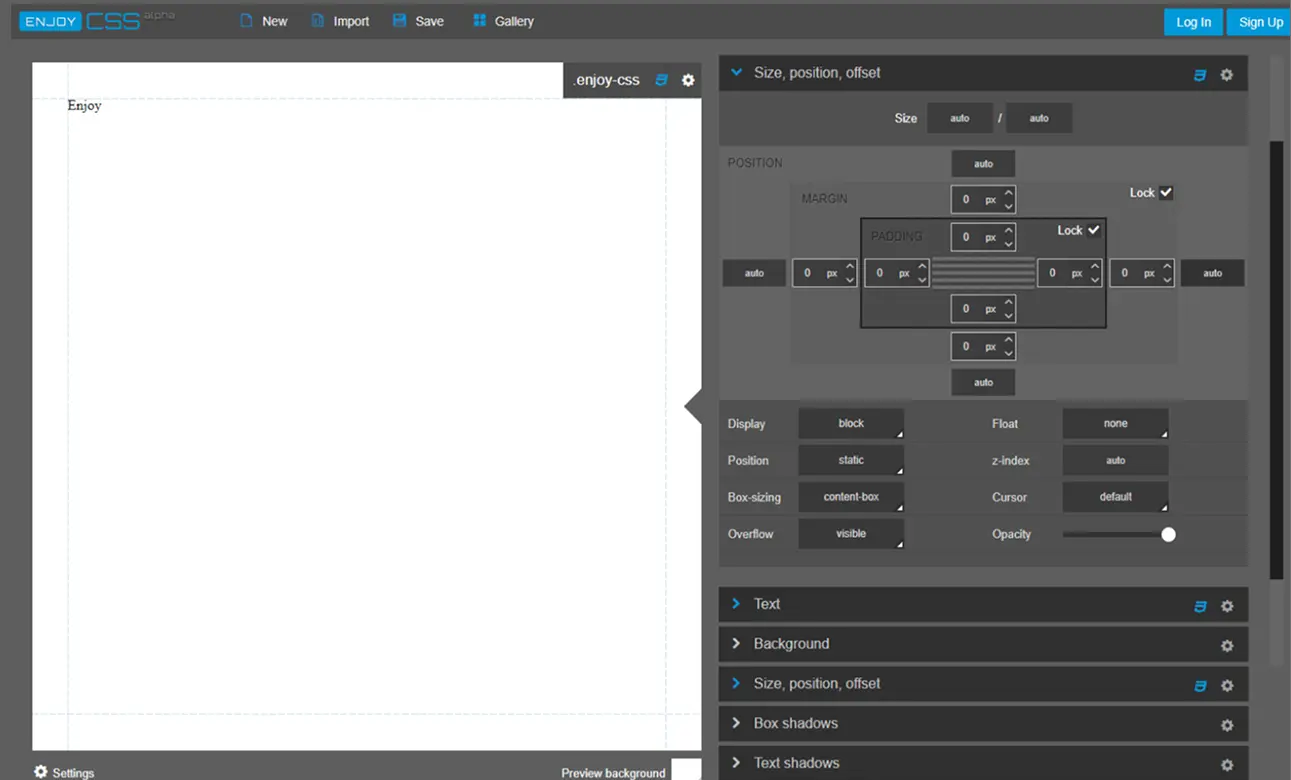Click the Preview background color swatch

[x=686, y=770]
